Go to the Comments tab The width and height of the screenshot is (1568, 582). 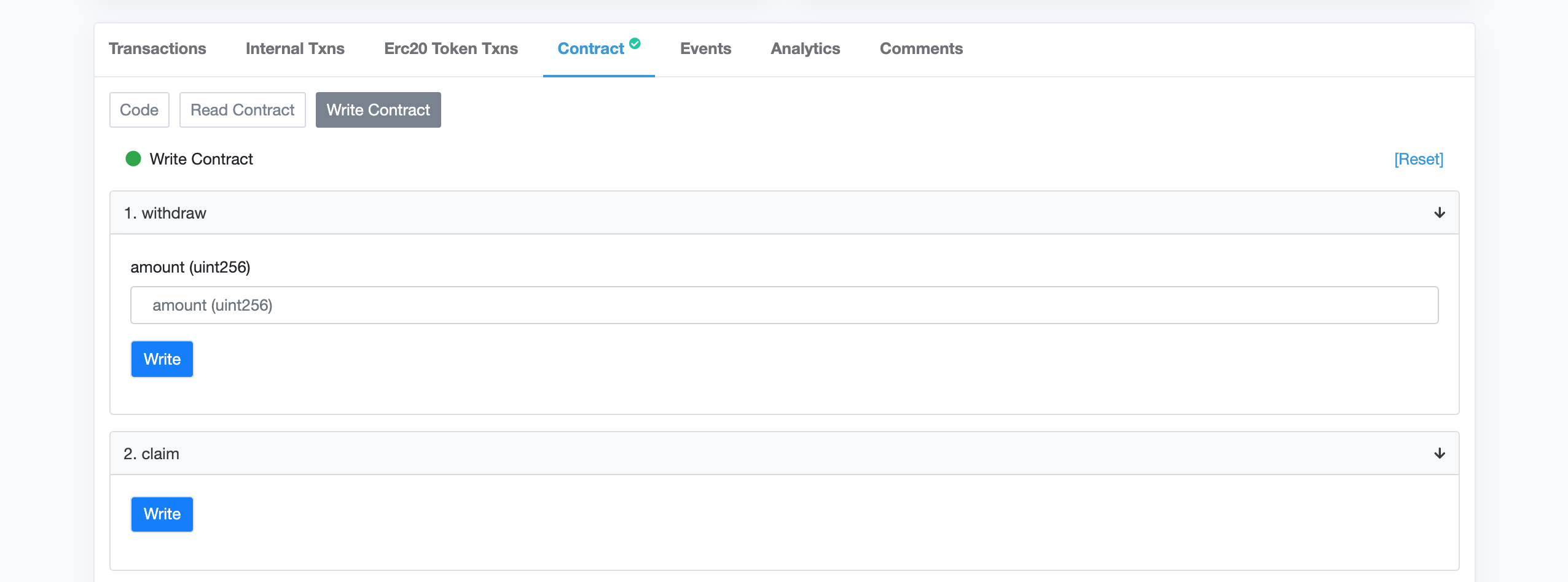[921, 49]
